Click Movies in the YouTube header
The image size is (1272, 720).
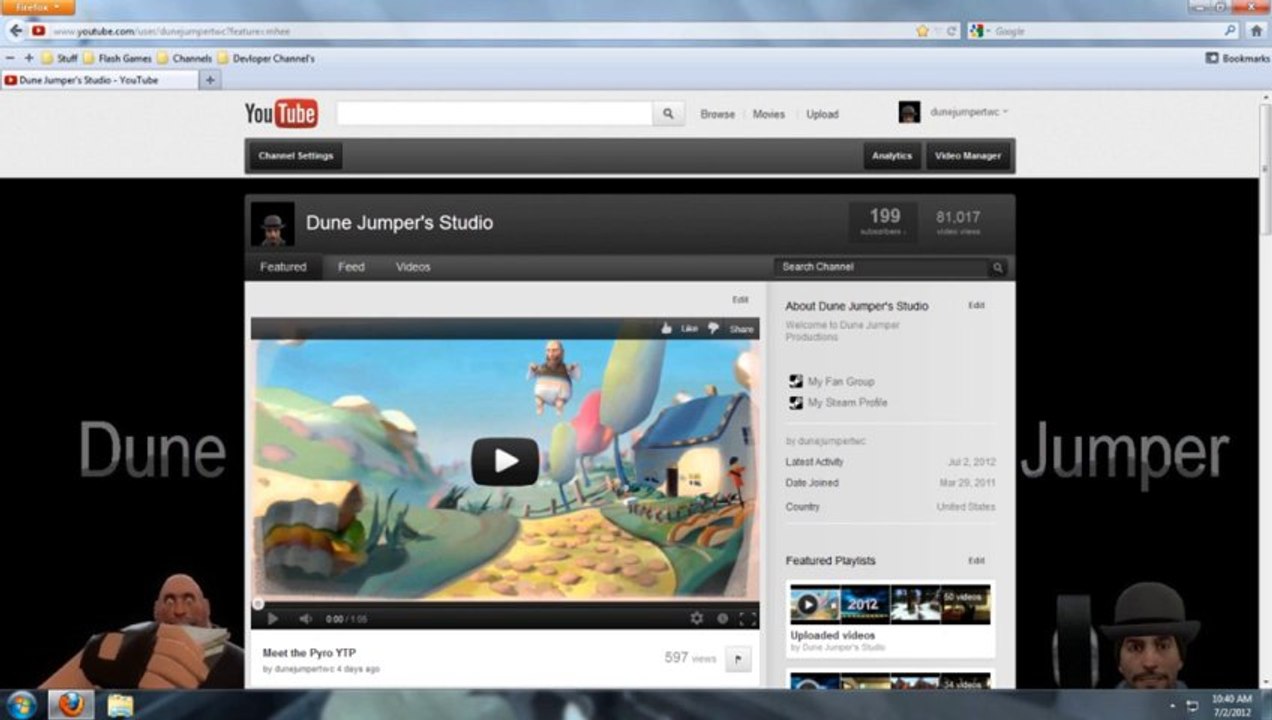coord(768,114)
